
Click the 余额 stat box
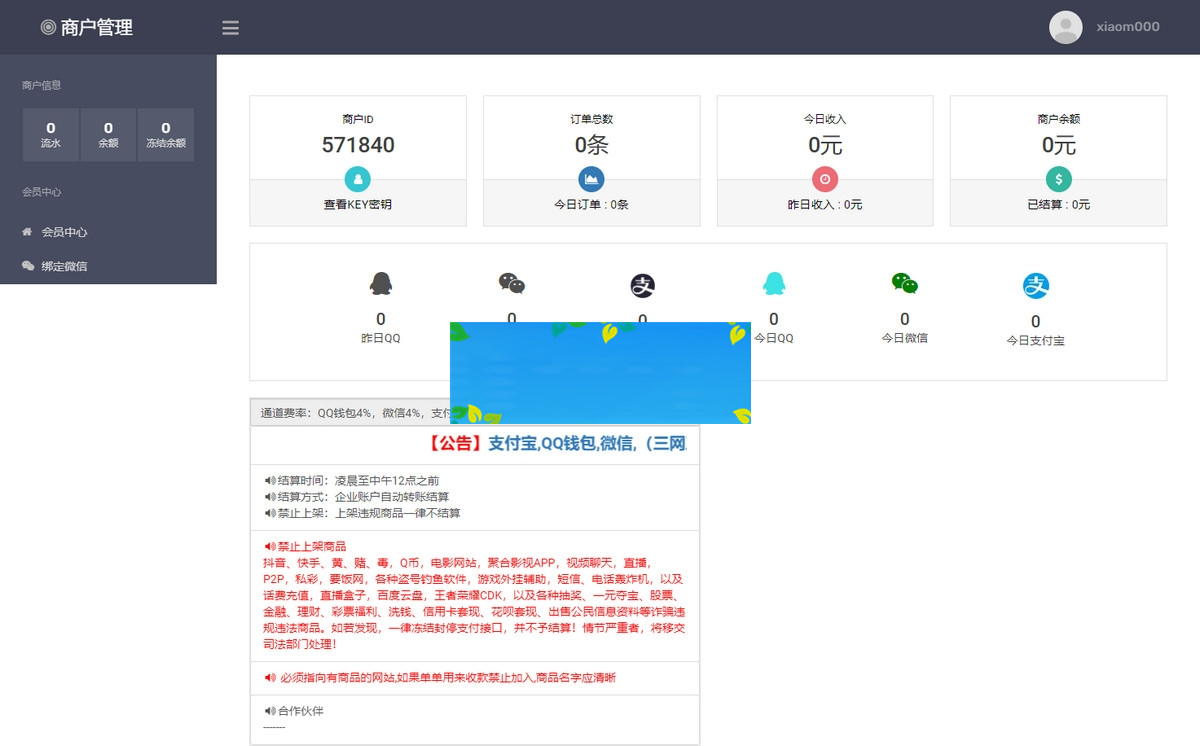pyautogui.click(x=108, y=134)
